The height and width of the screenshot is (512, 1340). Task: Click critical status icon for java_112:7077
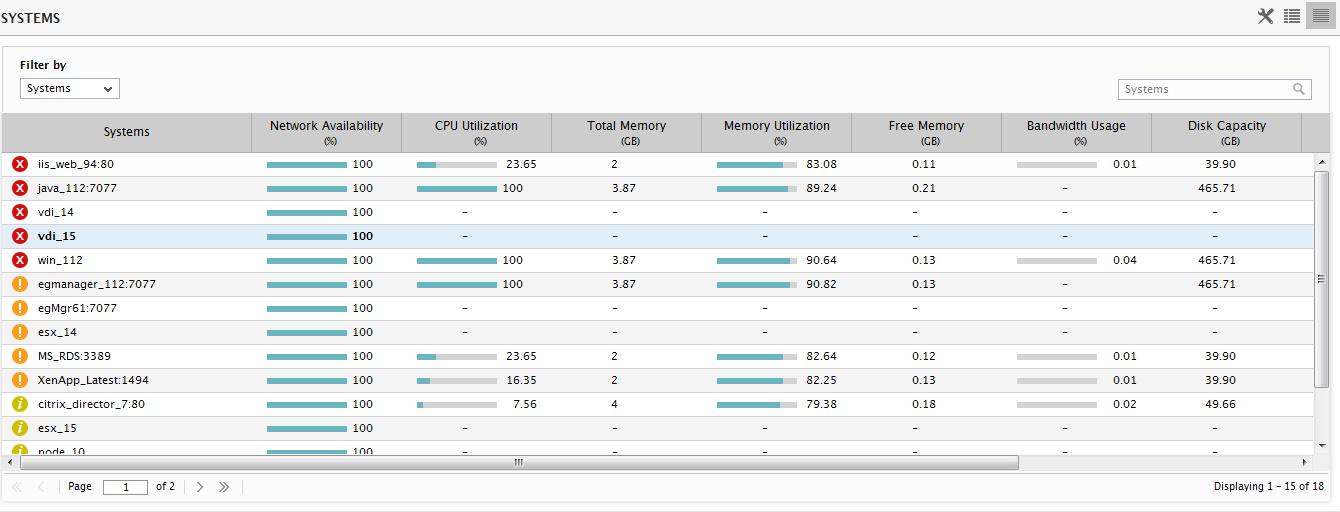(x=20, y=188)
